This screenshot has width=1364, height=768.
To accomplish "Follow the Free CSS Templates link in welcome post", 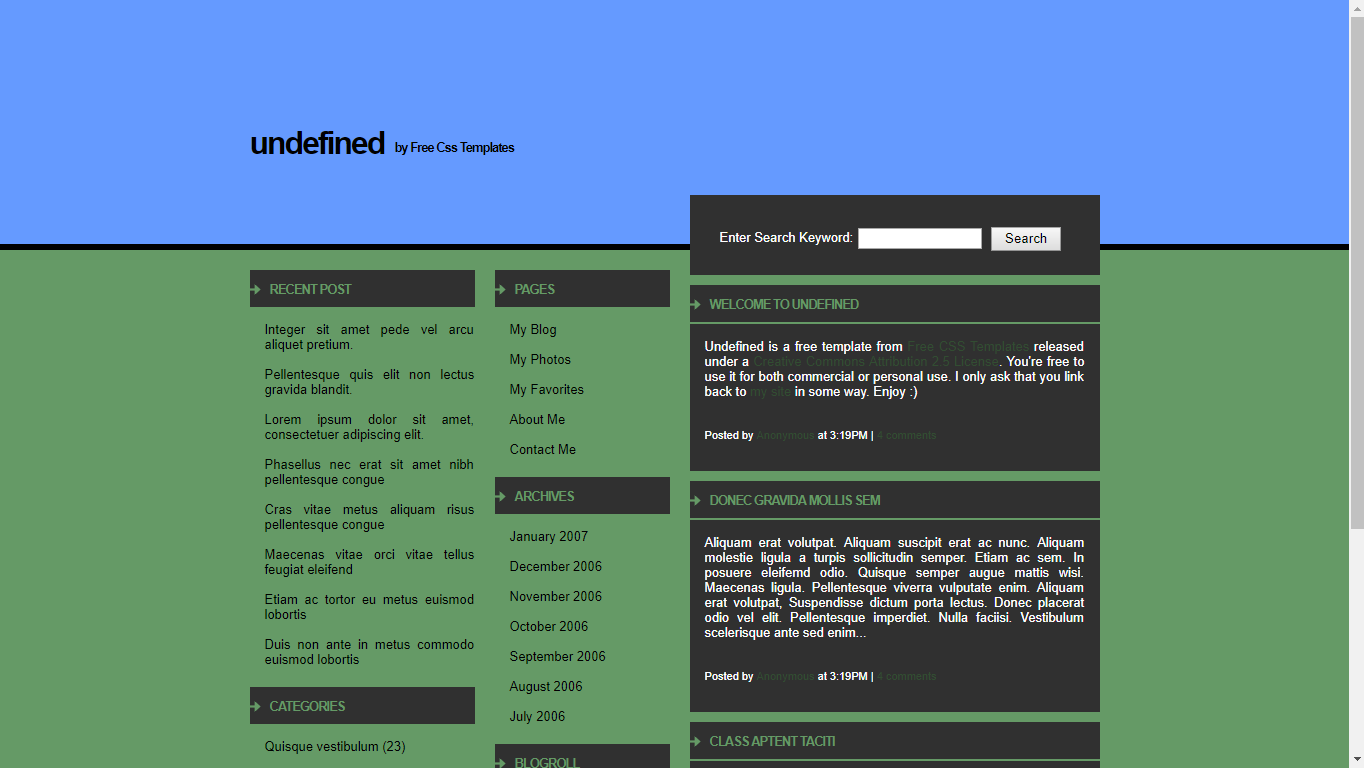I will [x=967, y=347].
